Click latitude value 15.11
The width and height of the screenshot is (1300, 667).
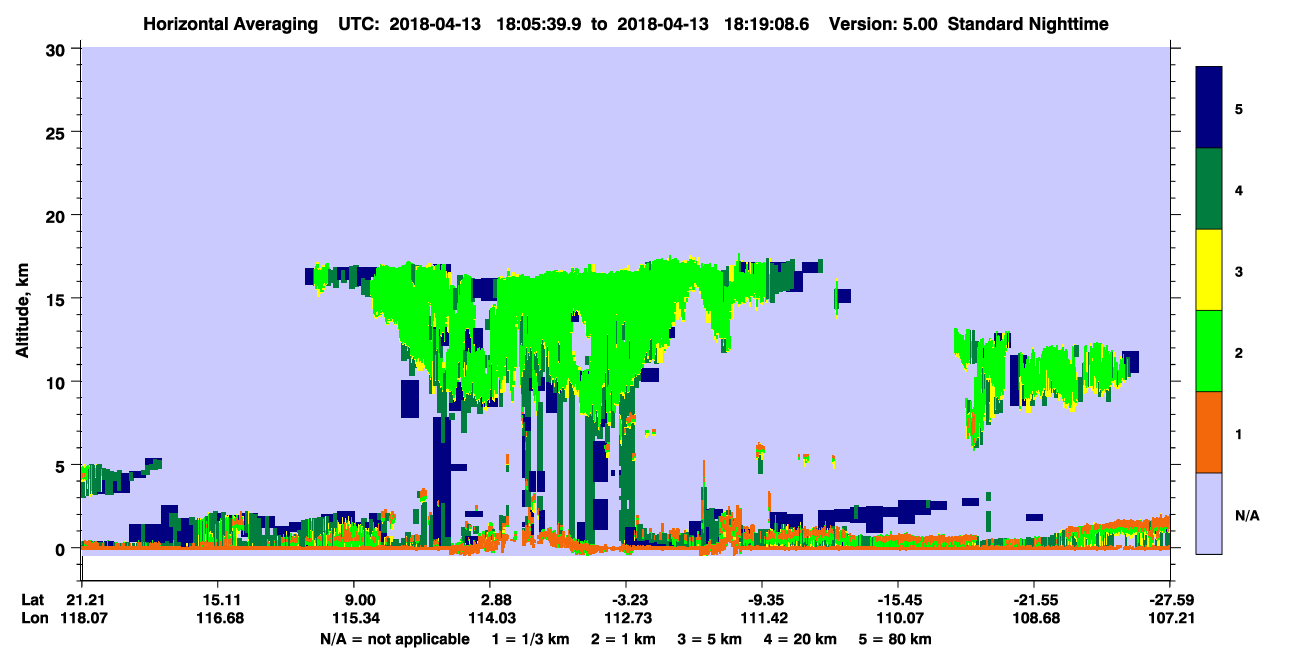217,599
